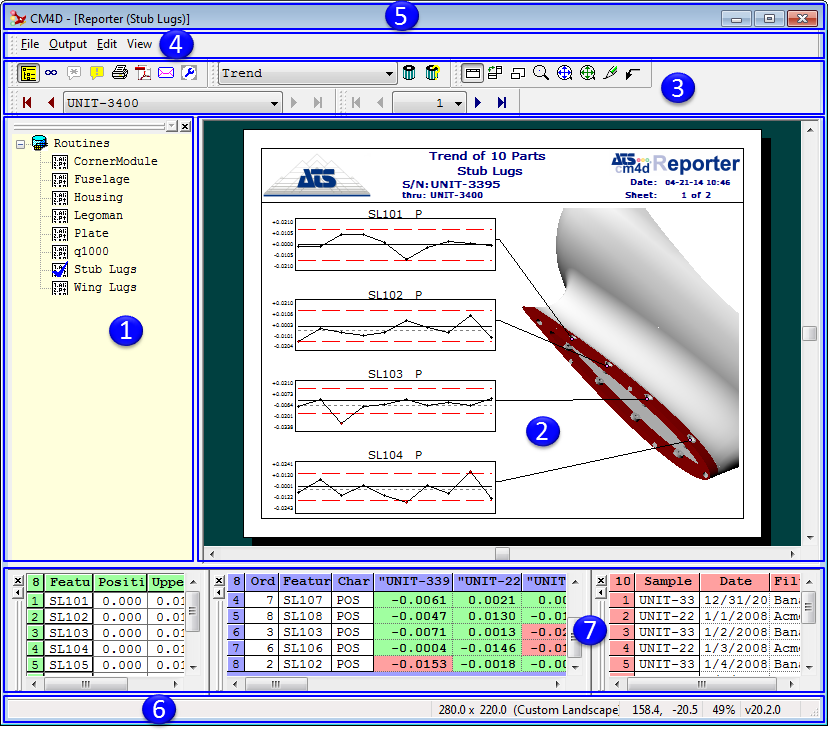Go to next page with blue arrow
Viewport: 828px width, 730px height.
[478, 102]
